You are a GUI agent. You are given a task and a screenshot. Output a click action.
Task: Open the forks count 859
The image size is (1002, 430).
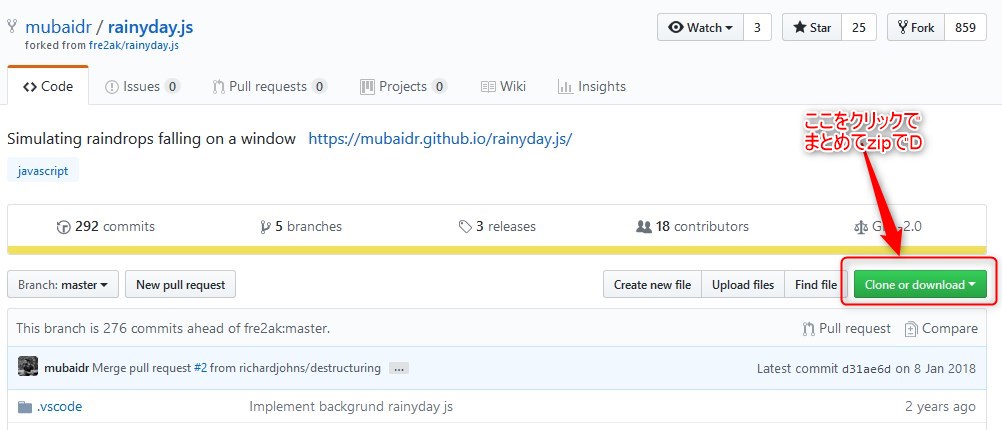(965, 27)
